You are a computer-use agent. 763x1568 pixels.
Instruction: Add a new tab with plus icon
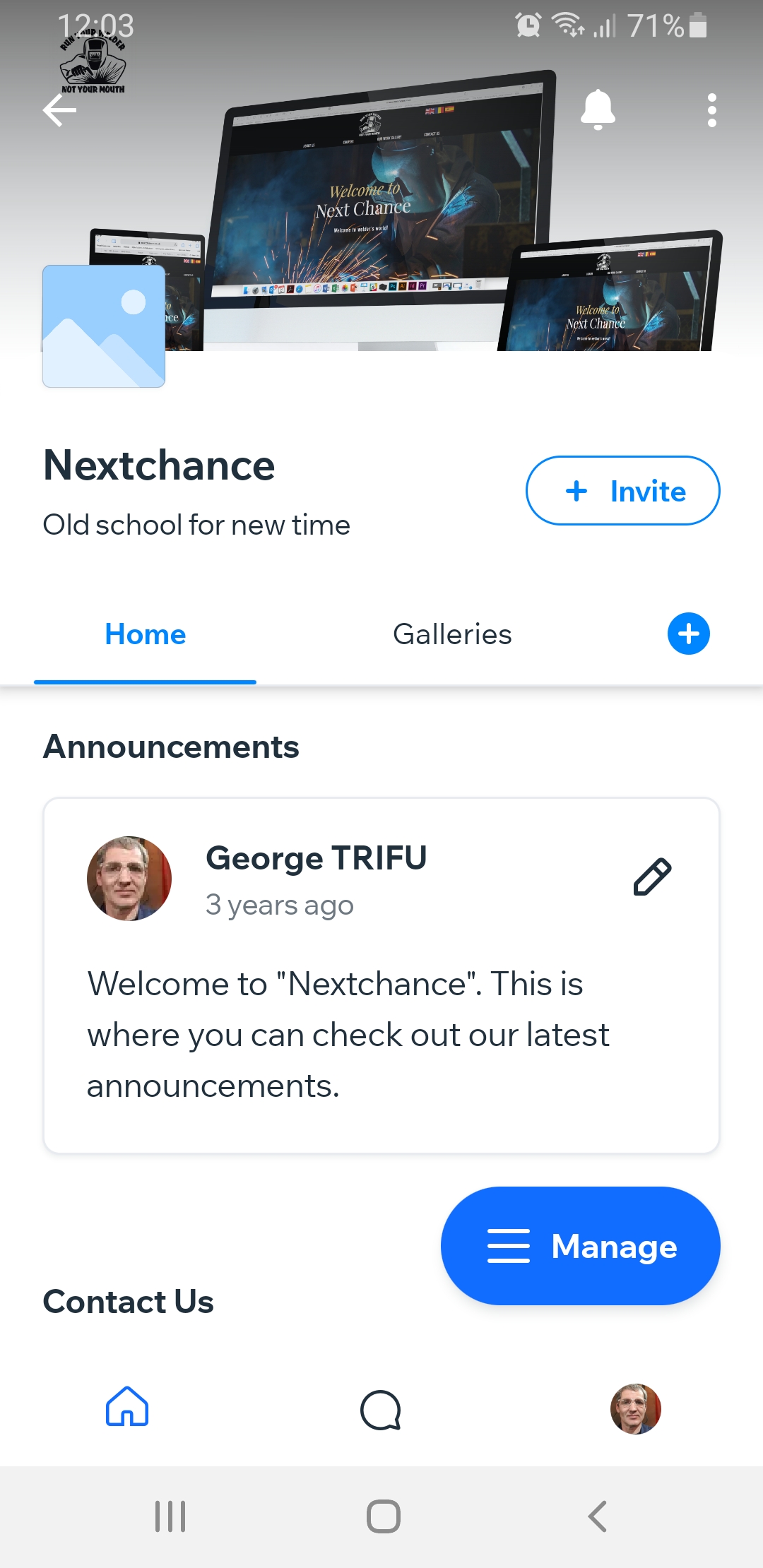click(x=688, y=634)
